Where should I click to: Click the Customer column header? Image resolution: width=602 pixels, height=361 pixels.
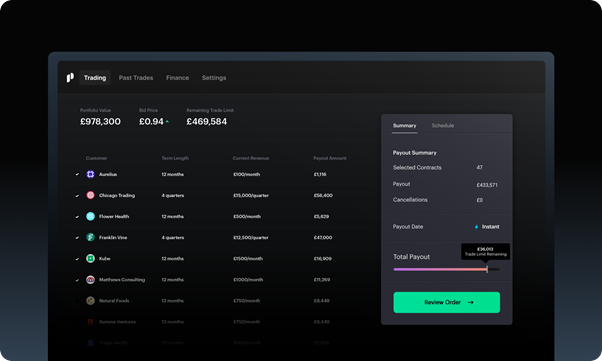coord(96,158)
